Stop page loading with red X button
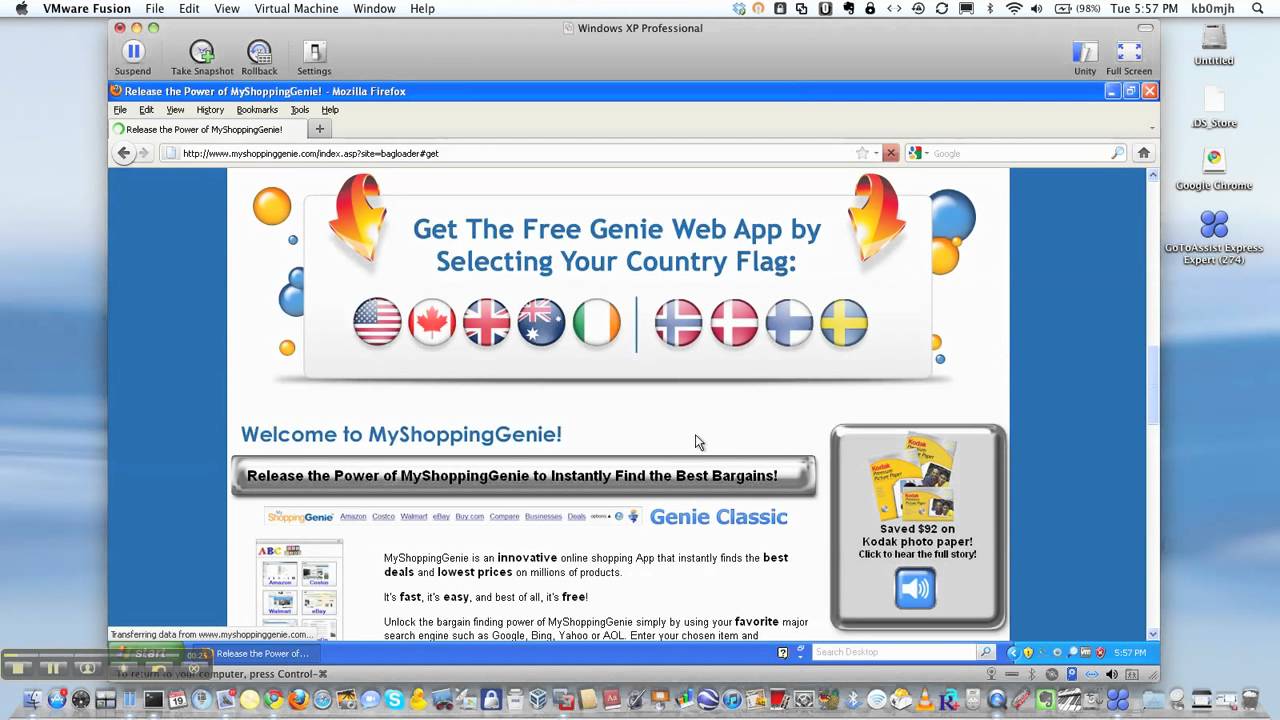This screenshot has width=1280, height=720. [x=890, y=153]
